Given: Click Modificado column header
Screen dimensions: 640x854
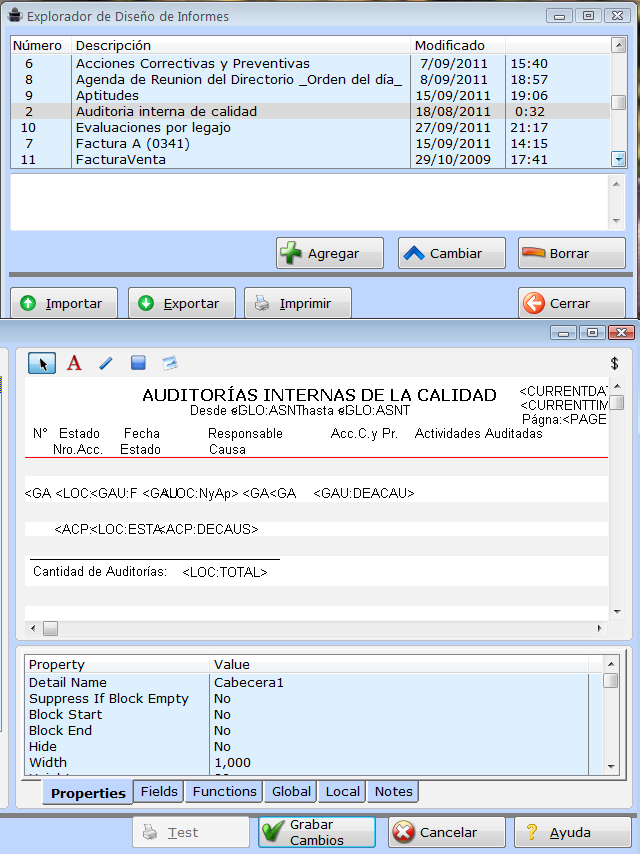Looking at the screenshot, I should [x=458, y=45].
